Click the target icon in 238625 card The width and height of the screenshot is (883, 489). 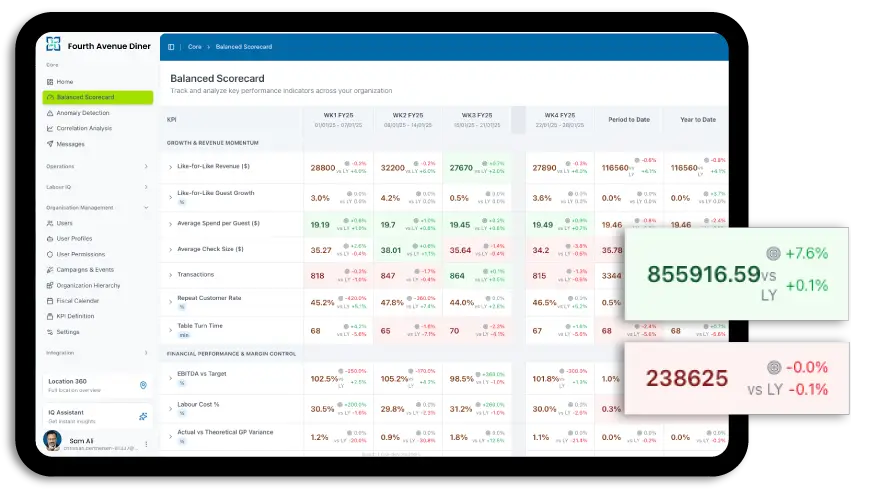coord(774,368)
